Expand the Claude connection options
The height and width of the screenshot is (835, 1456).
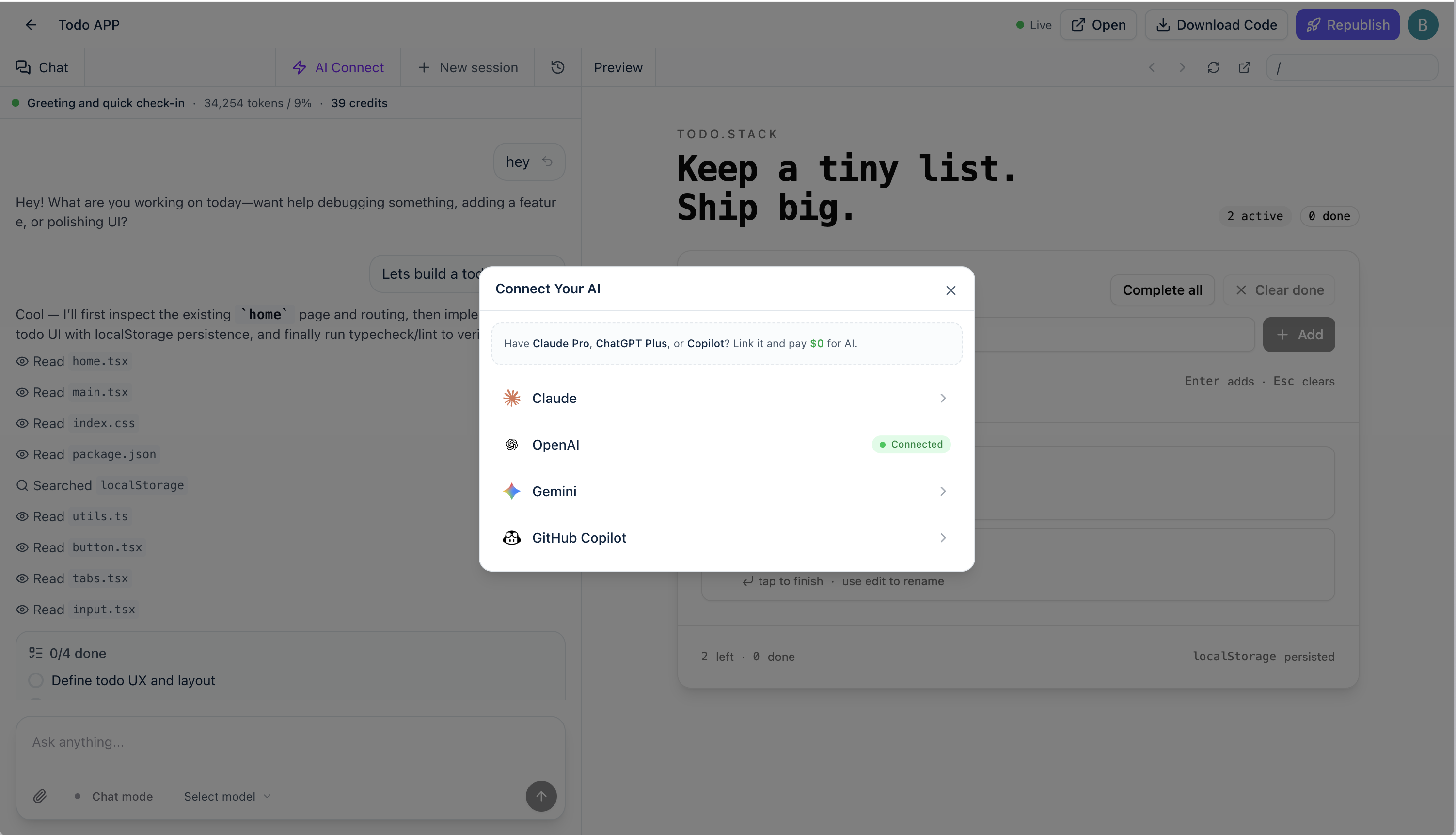pyautogui.click(x=942, y=398)
